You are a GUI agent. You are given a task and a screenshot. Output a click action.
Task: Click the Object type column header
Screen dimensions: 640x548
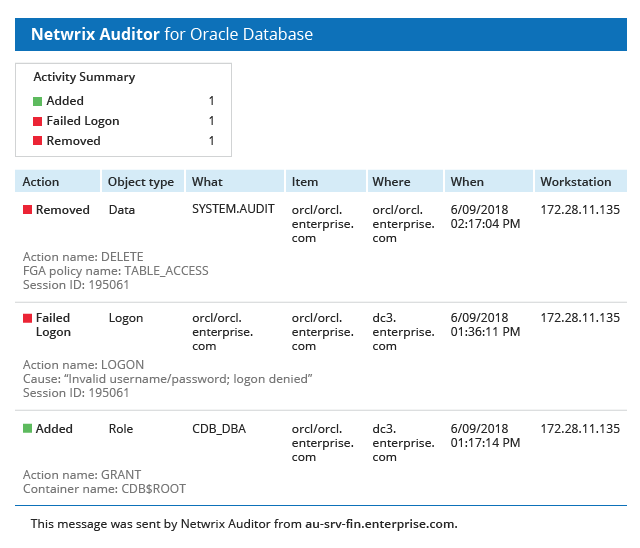click(143, 181)
